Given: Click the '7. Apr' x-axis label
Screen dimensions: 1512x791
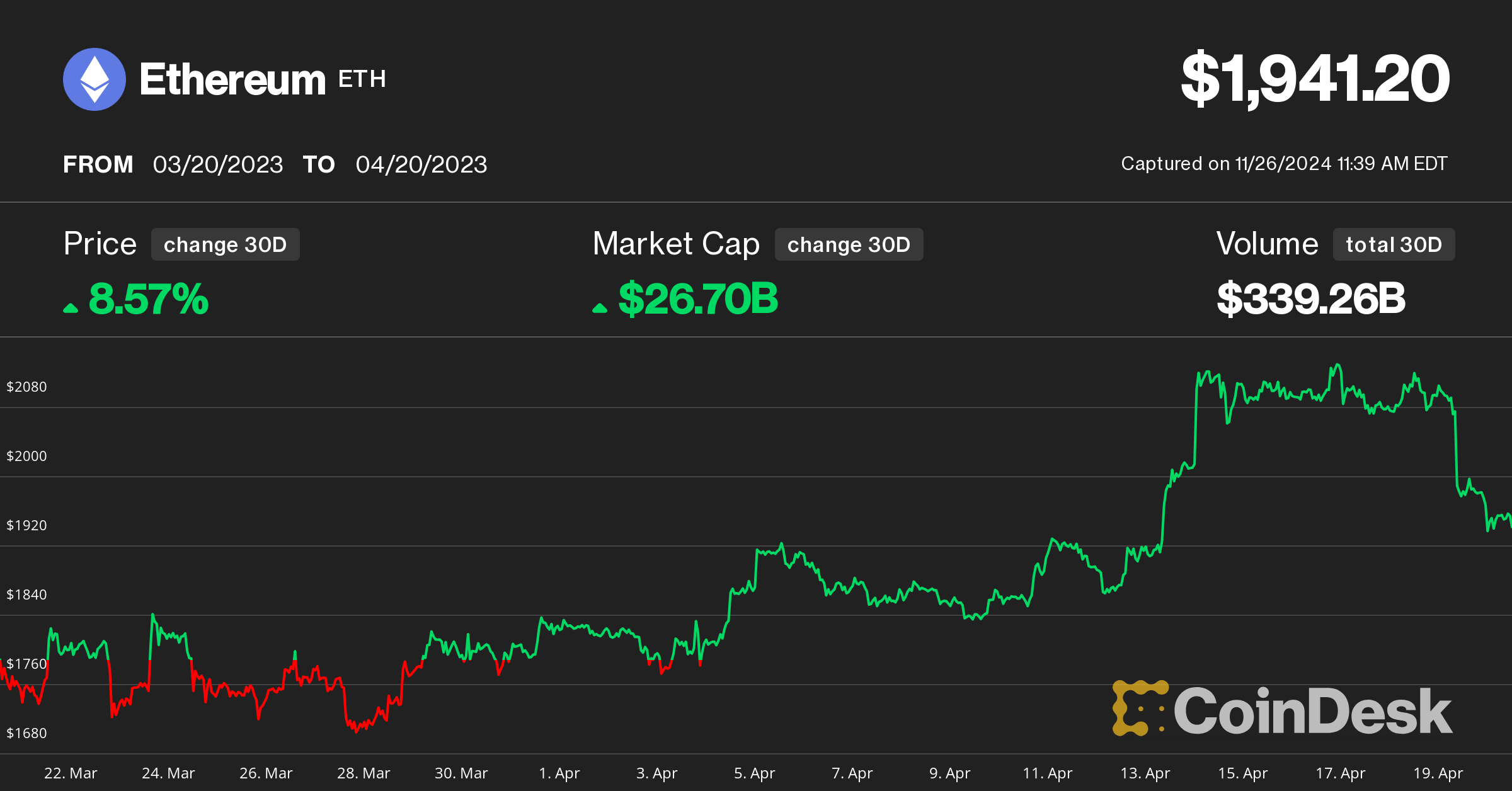Looking at the screenshot, I should tap(852, 773).
